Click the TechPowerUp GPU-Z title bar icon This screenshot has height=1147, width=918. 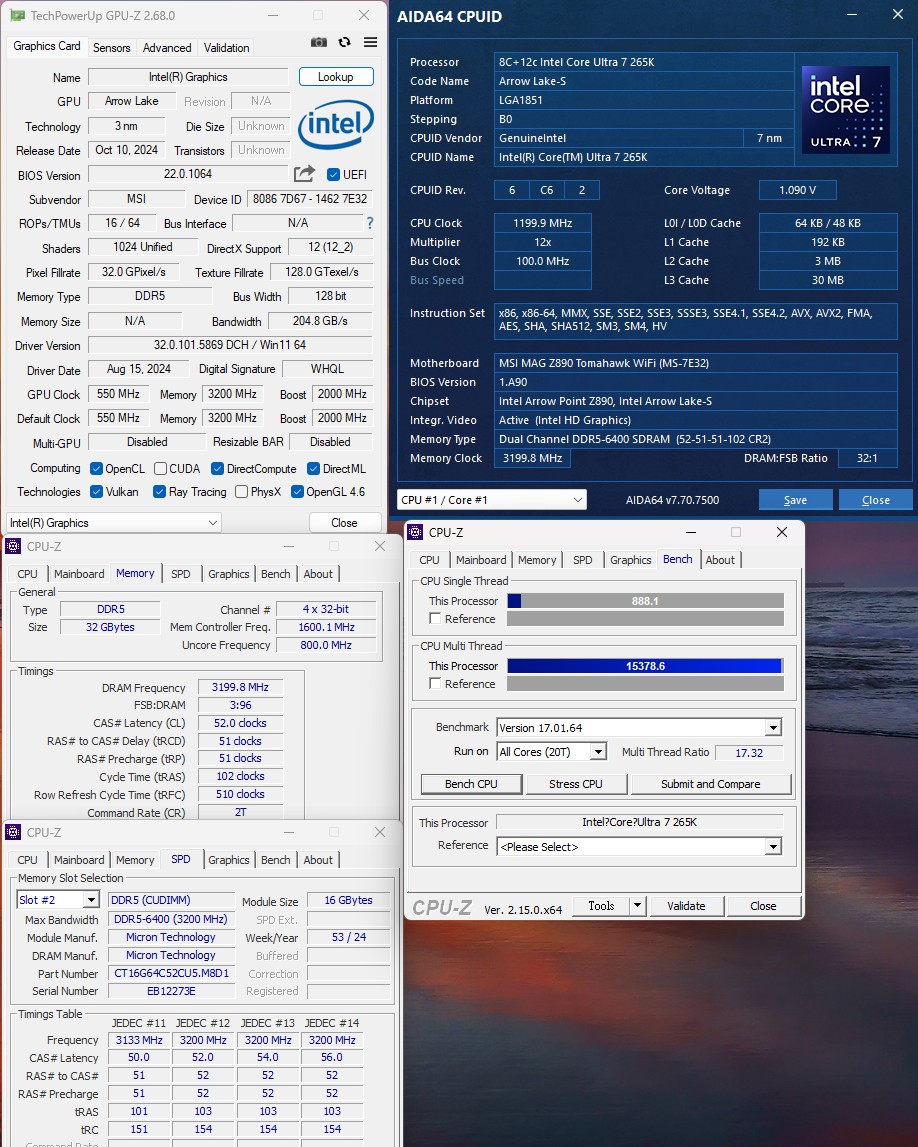pos(17,15)
